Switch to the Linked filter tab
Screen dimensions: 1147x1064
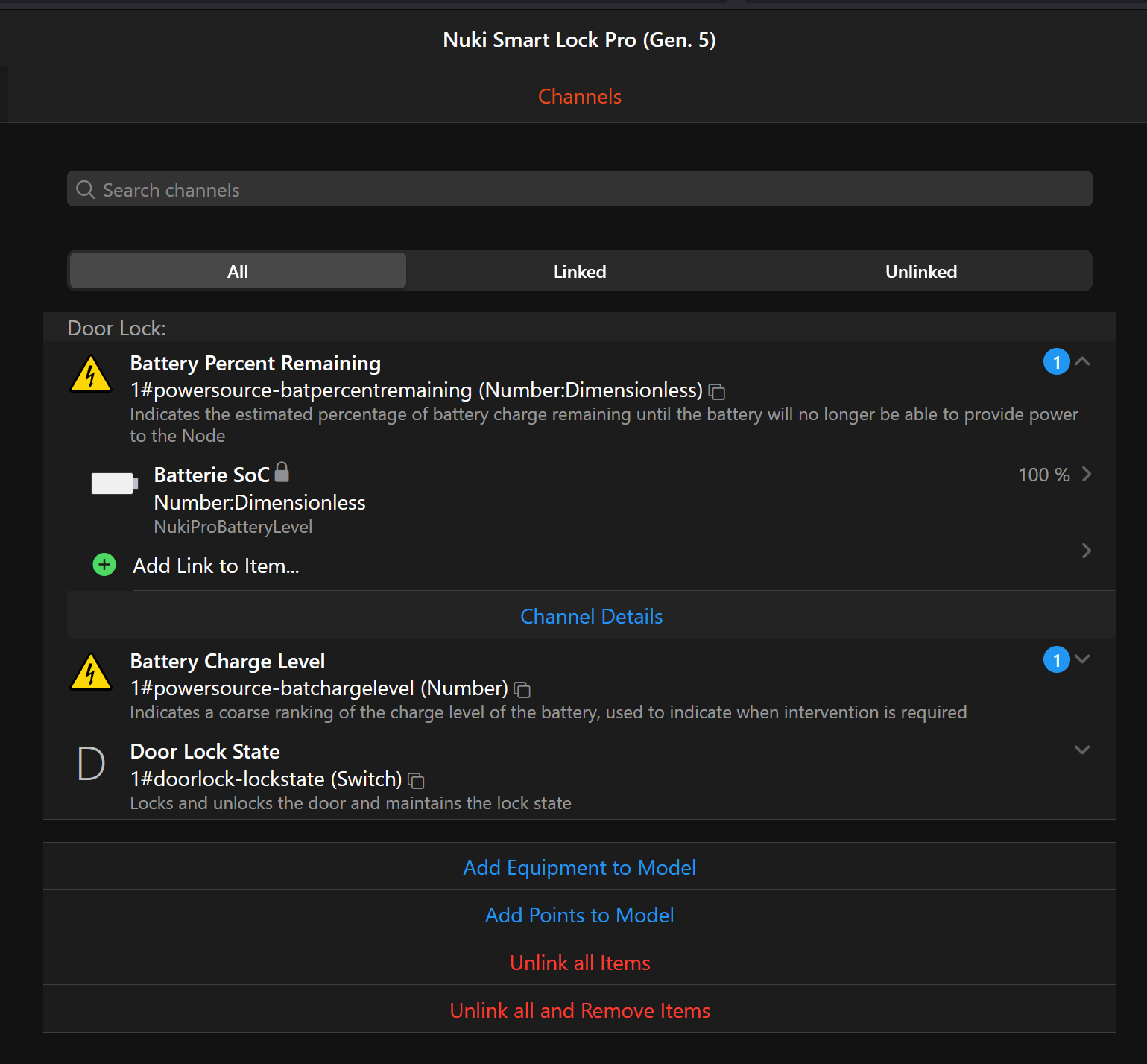(579, 271)
